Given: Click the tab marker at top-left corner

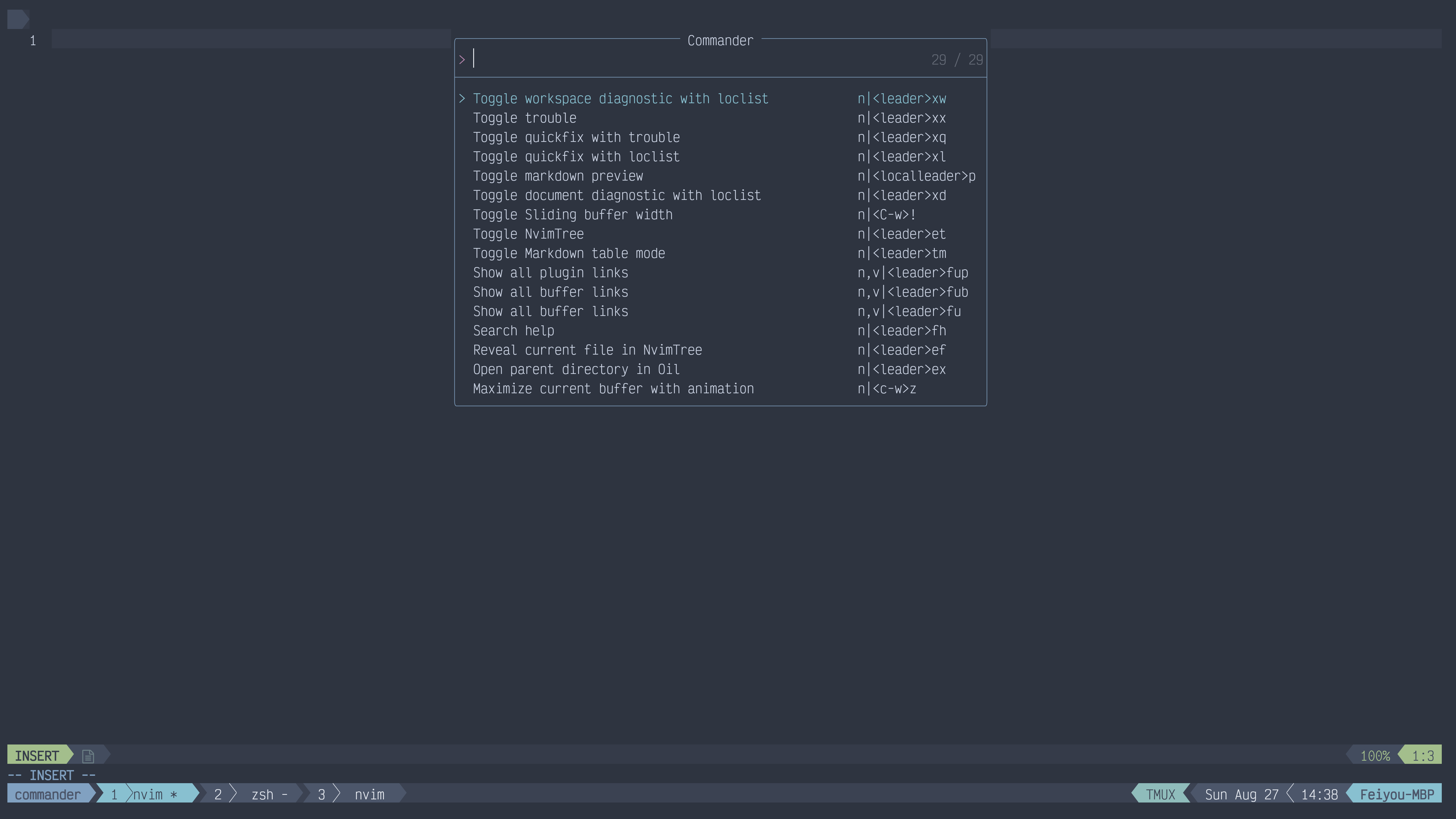Looking at the screenshot, I should [18, 19].
